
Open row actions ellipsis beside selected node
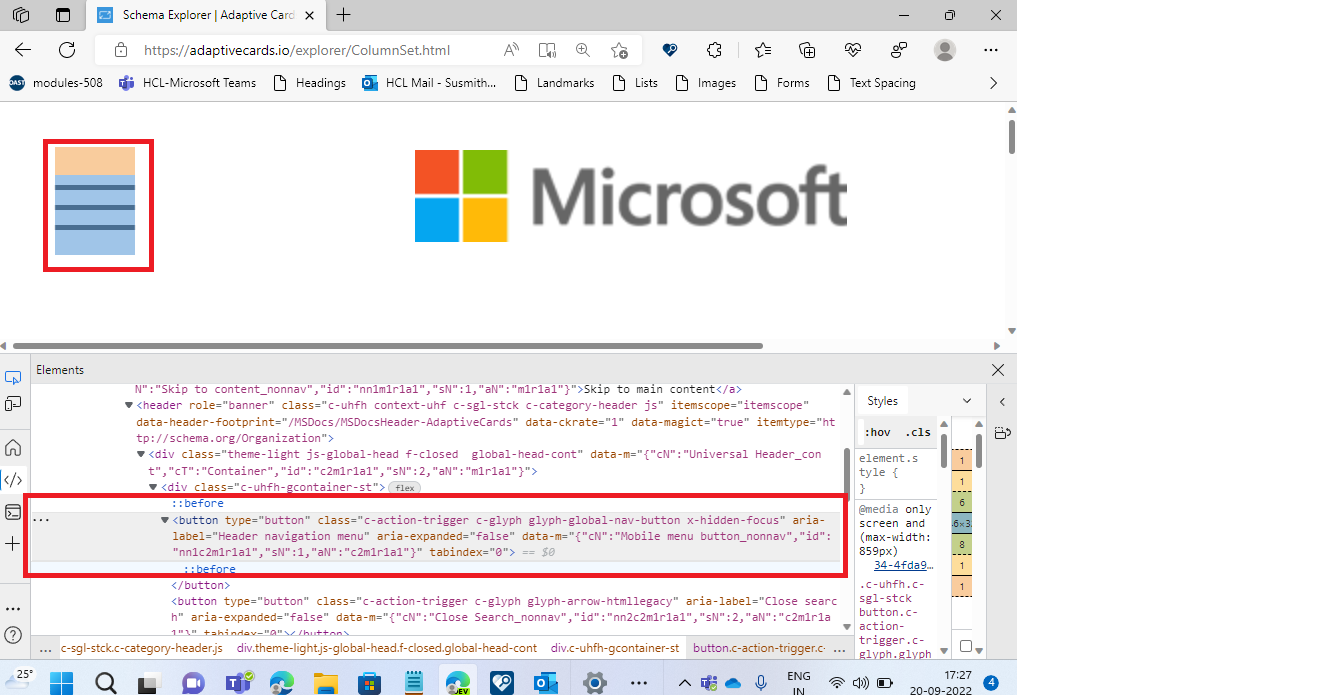click(42, 520)
